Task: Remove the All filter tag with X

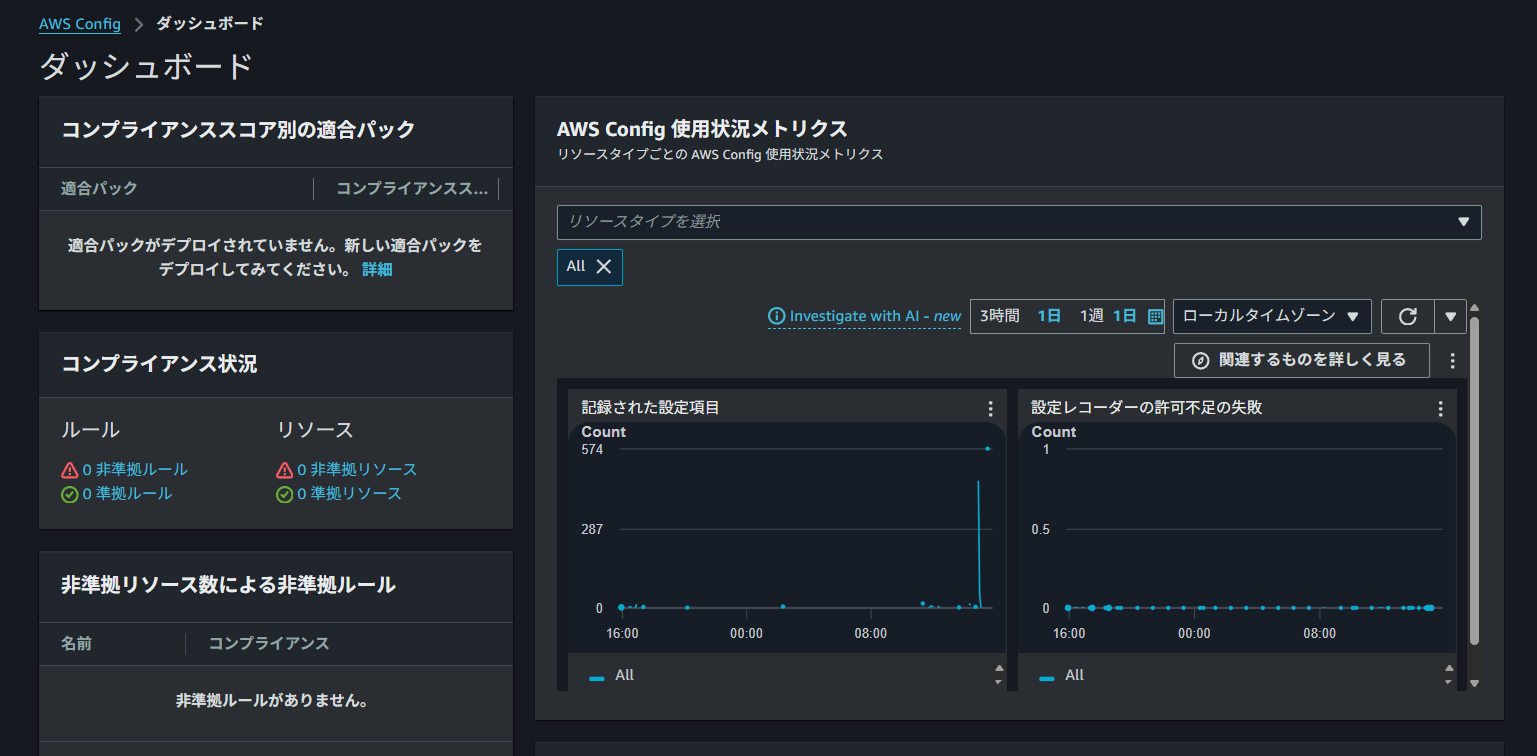Action: point(603,266)
